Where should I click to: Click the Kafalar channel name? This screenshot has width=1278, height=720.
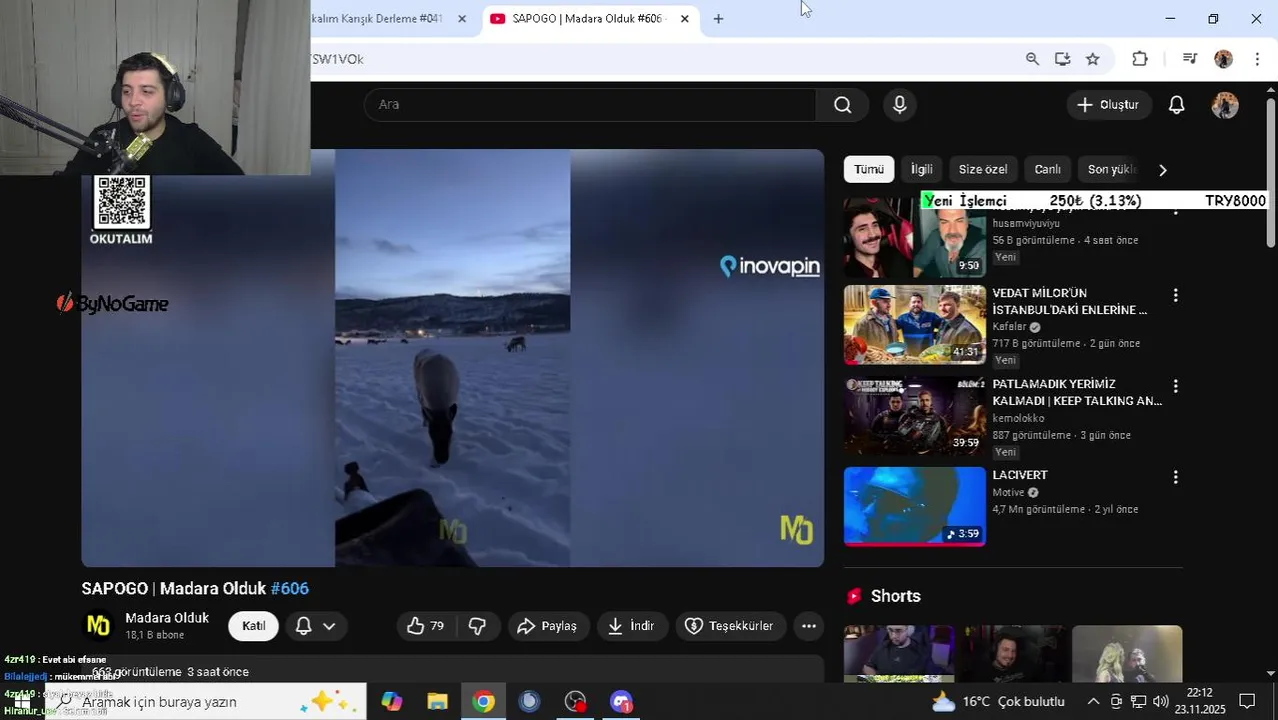click(x=1009, y=327)
